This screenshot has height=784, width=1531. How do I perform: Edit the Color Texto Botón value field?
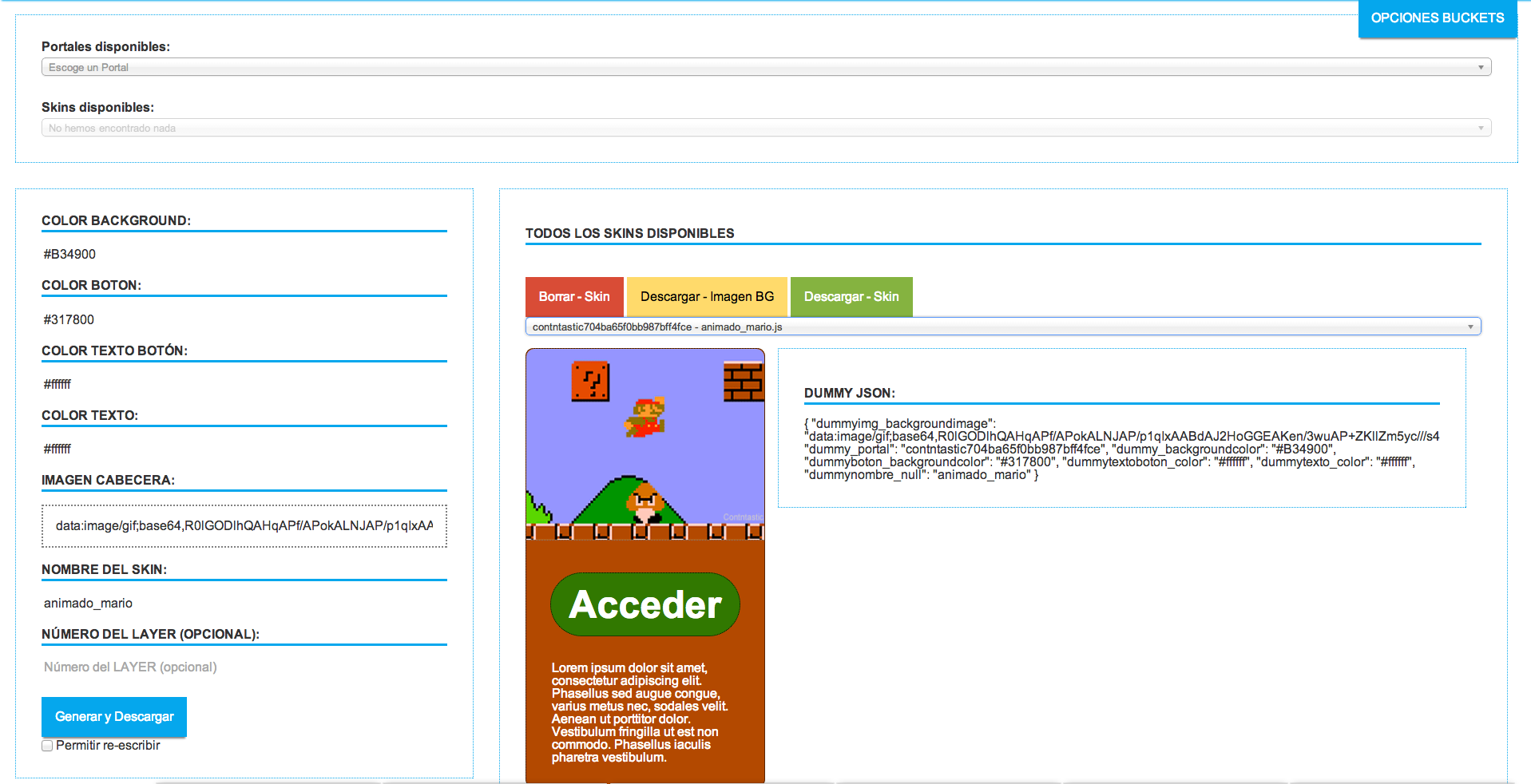click(244, 384)
